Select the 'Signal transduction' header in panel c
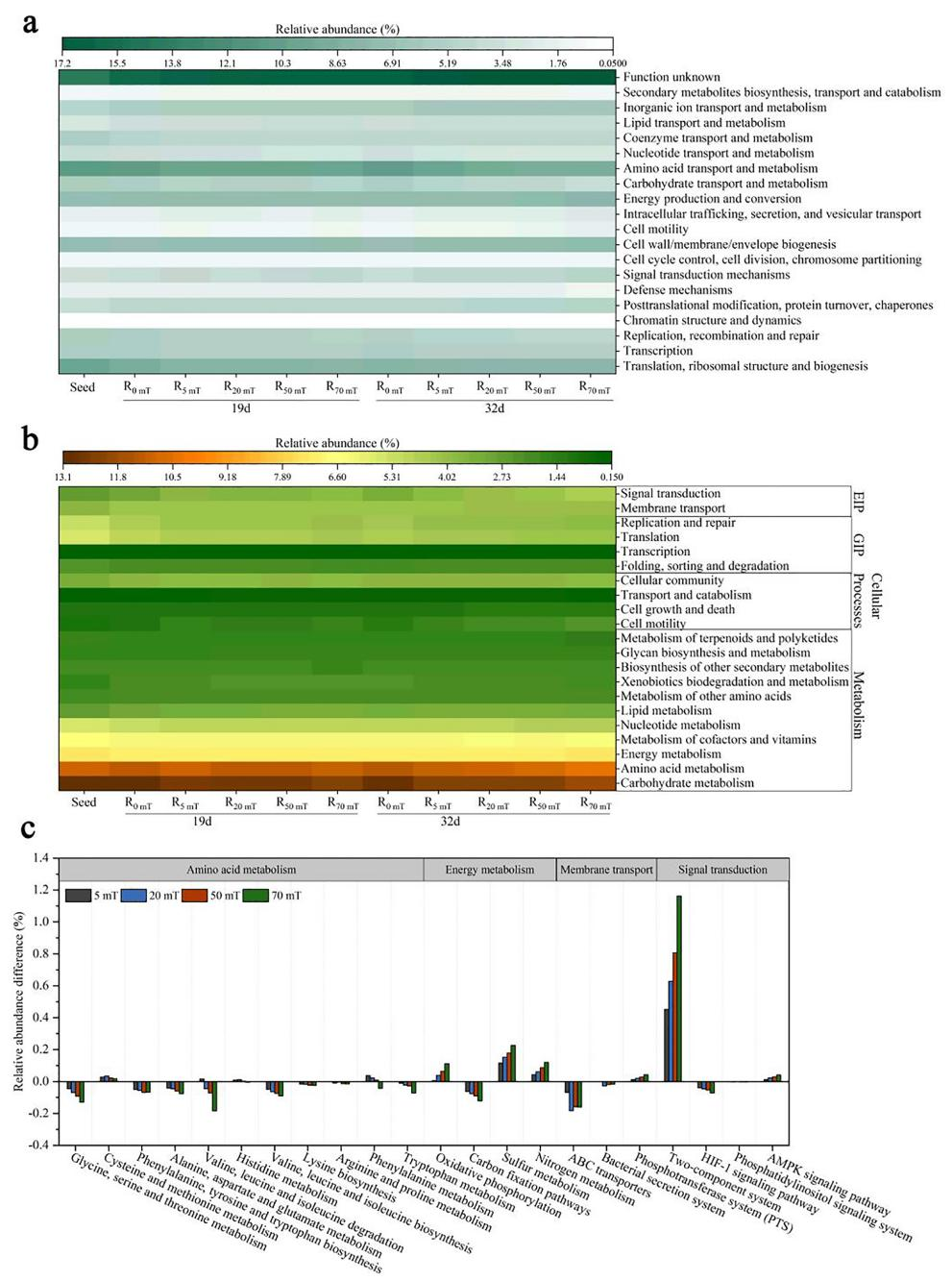 click(722, 870)
